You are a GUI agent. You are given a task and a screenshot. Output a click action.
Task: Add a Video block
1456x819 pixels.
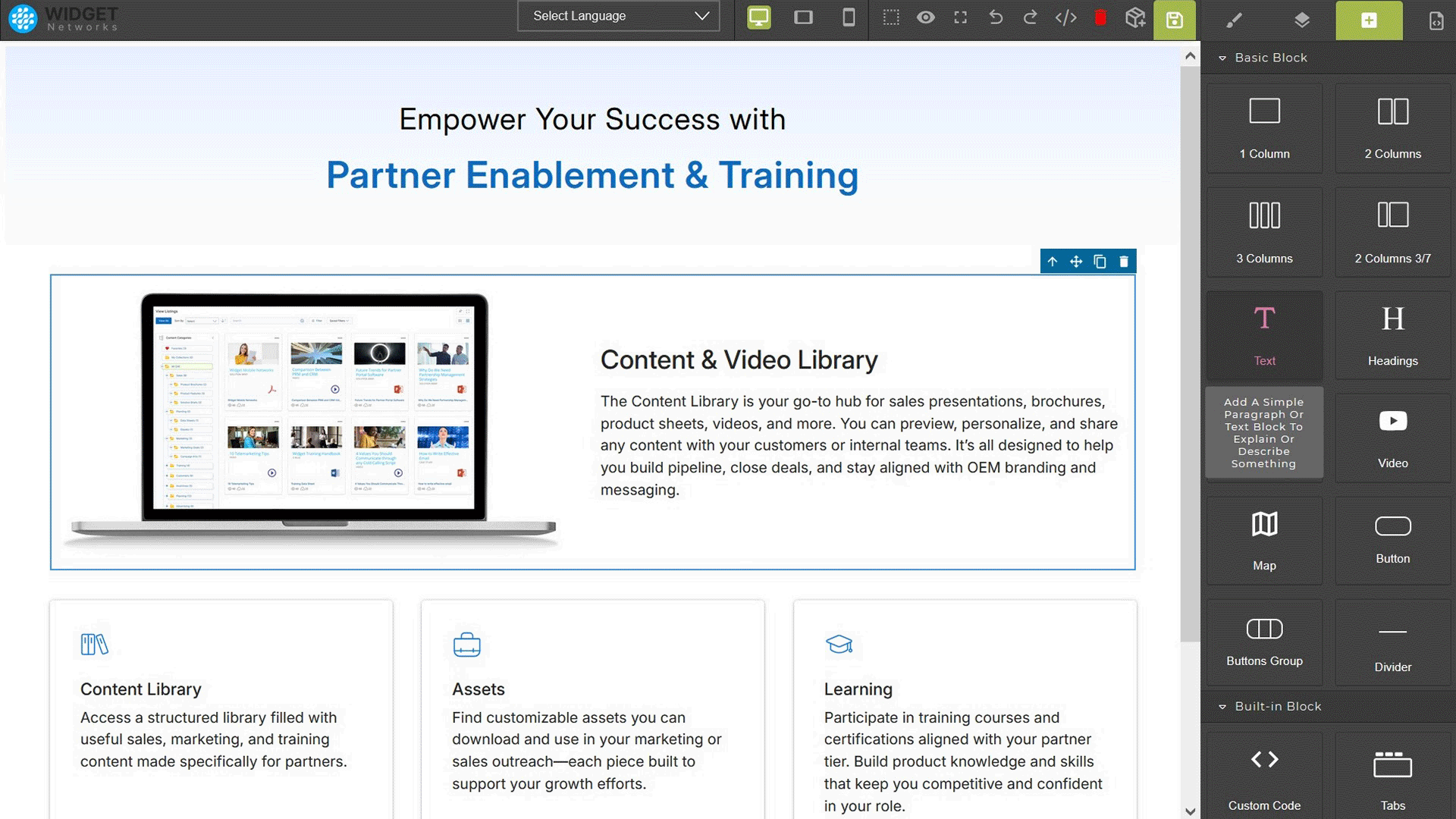pyautogui.click(x=1392, y=438)
